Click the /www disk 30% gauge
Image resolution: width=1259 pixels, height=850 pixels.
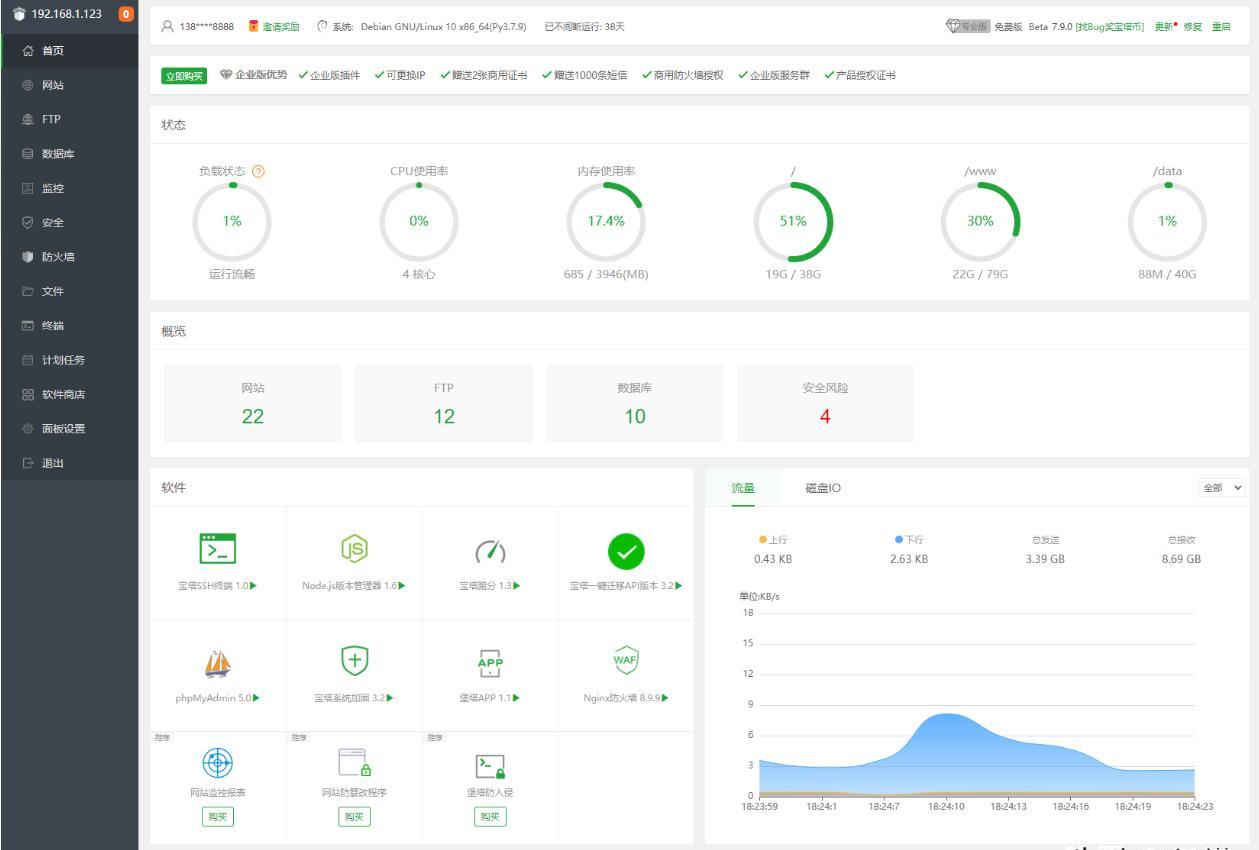(980, 221)
